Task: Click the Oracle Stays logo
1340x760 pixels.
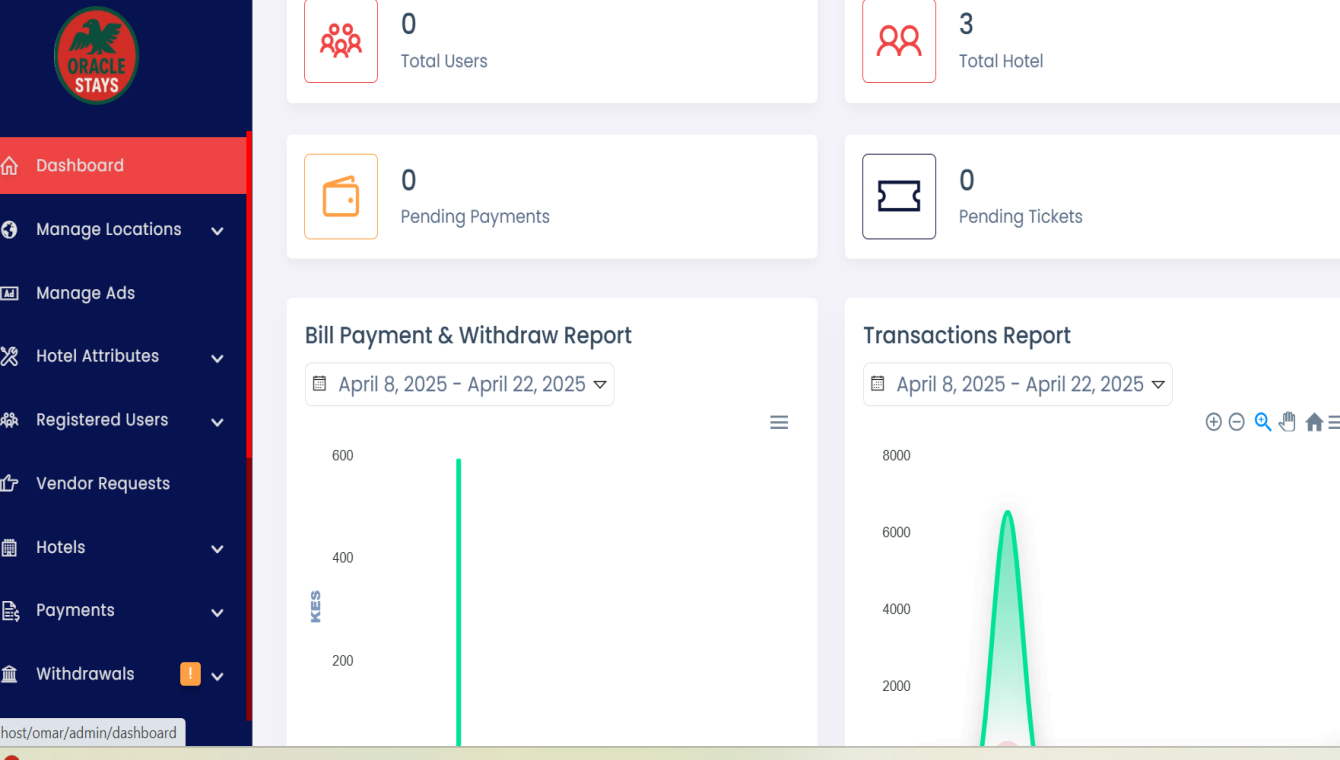Action: point(96,56)
